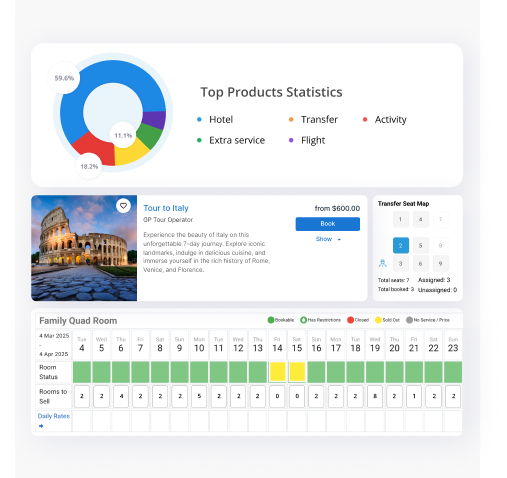Viewport: 507px width, 478px height.
Task: Click the Mon 17 date column header
Action: click(336, 345)
